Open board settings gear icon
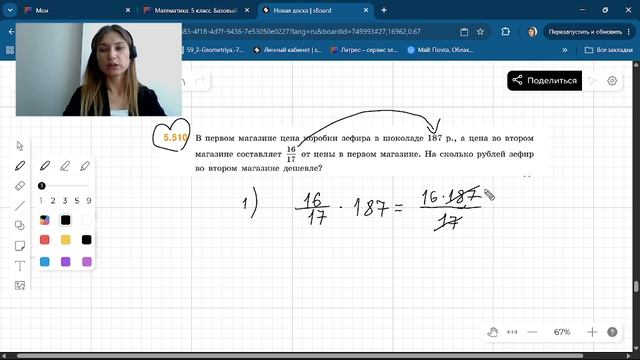Viewport: 640px width, 360px height. click(x=612, y=81)
